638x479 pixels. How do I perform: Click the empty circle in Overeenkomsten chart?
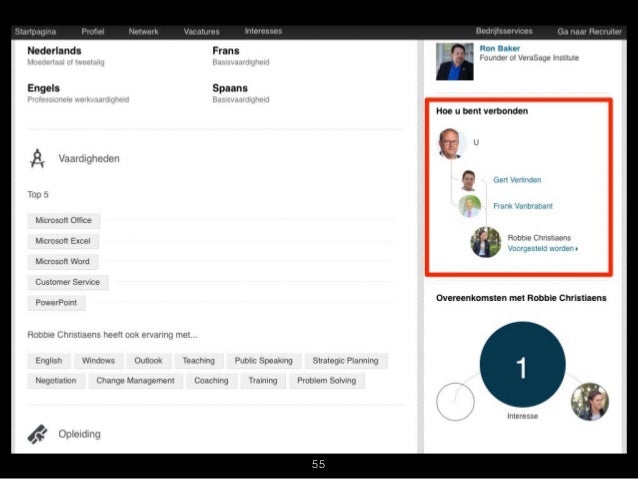455,402
